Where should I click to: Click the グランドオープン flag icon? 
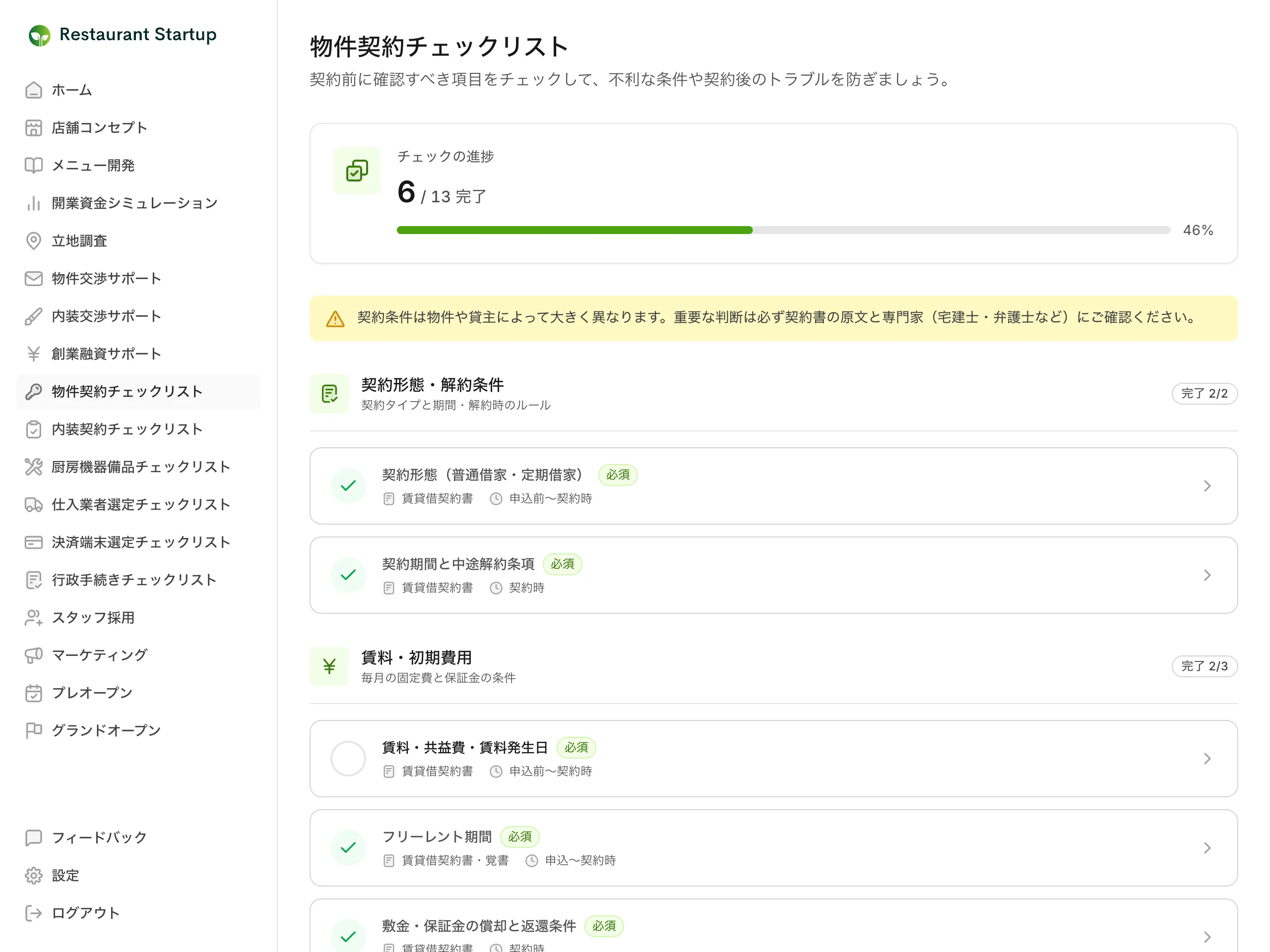[34, 730]
